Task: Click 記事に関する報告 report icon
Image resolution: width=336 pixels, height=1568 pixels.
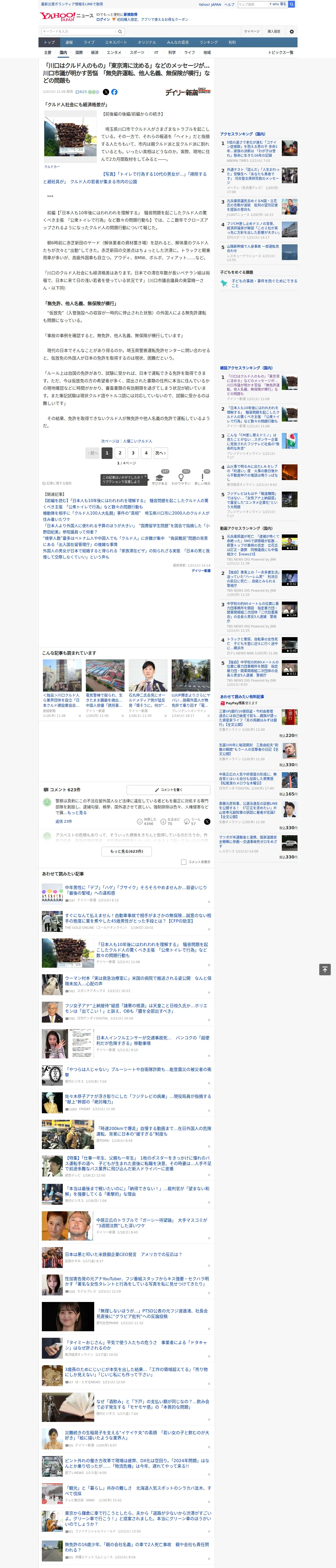Action: pos(57,483)
